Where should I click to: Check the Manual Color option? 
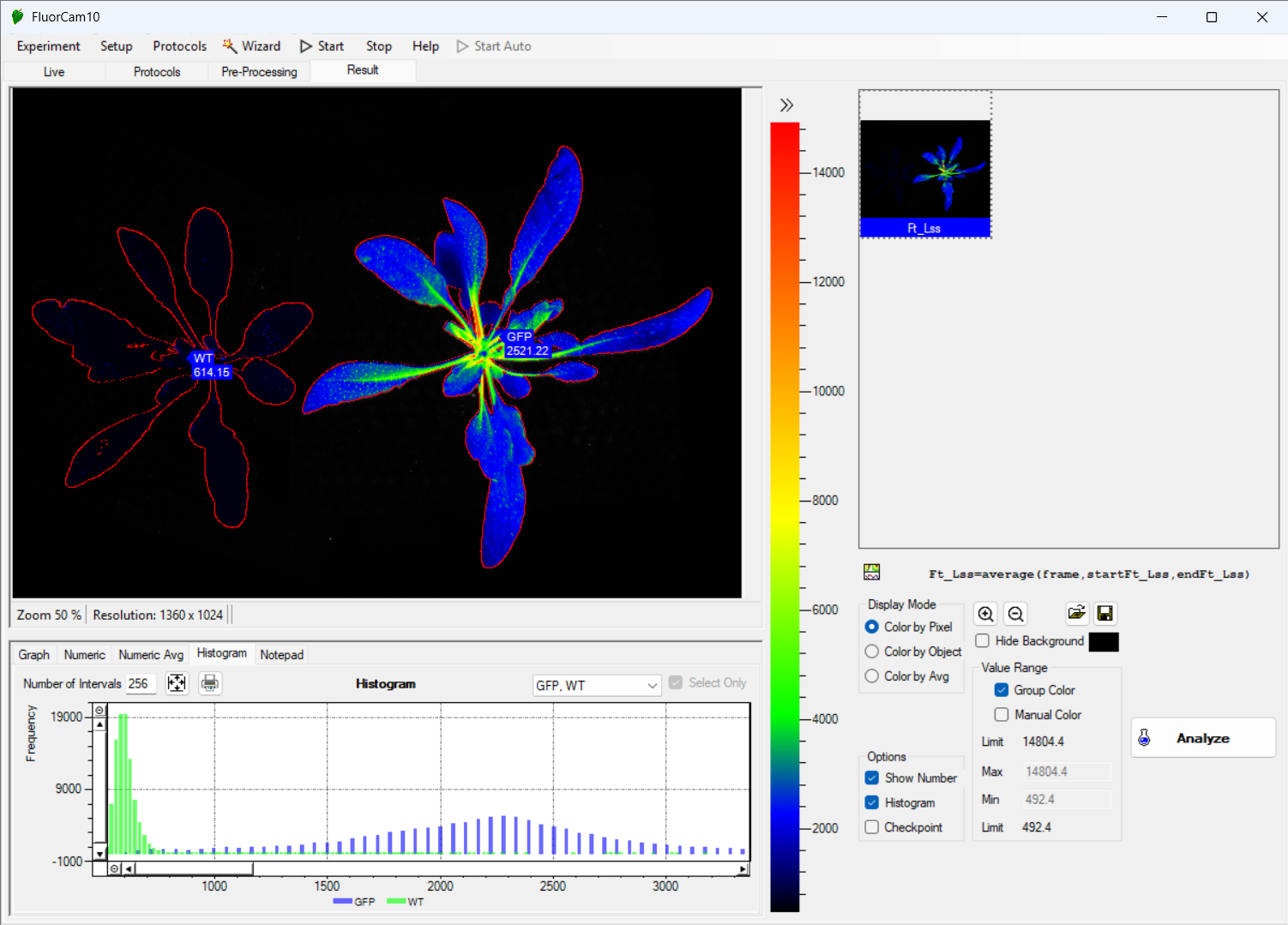(1002, 715)
